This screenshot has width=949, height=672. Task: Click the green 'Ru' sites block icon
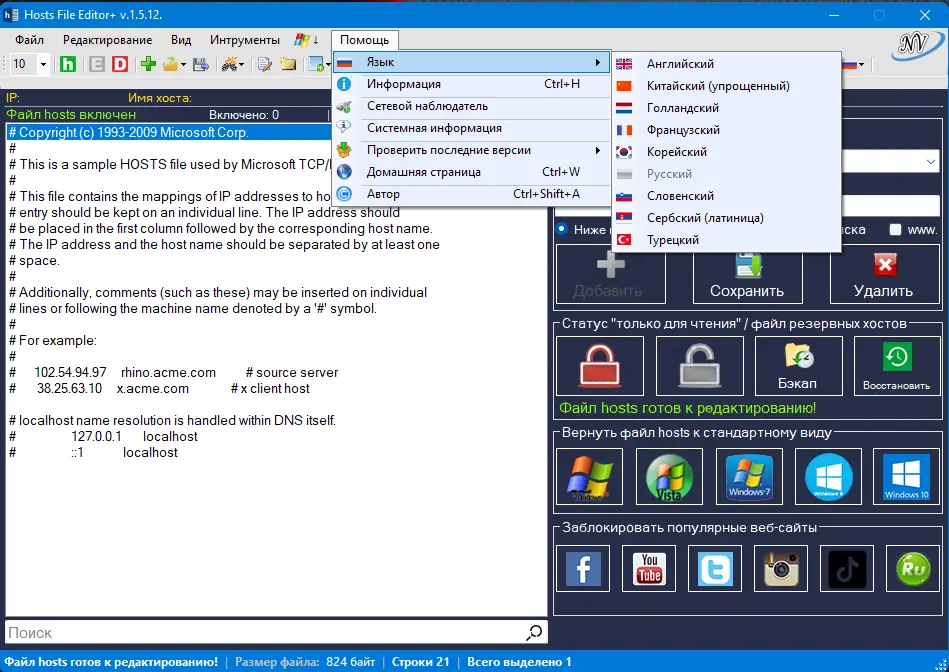[x=913, y=568]
